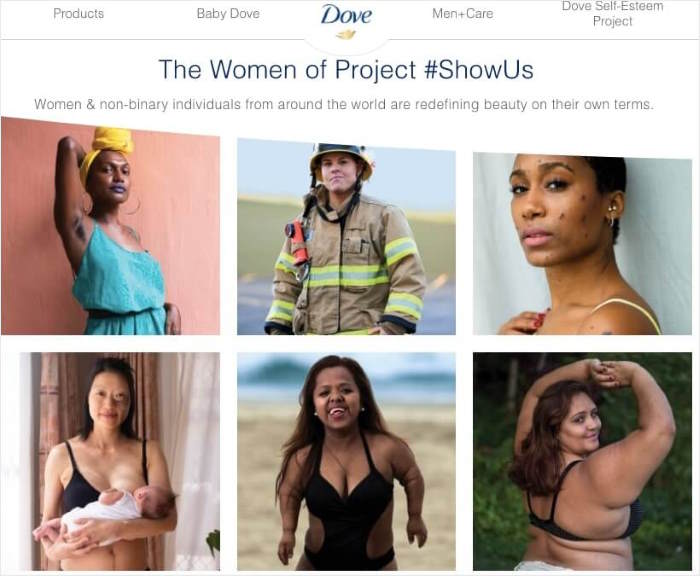Open the firefighter woman photo
The height and width of the screenshot is (576, 700).
point(346,237)
